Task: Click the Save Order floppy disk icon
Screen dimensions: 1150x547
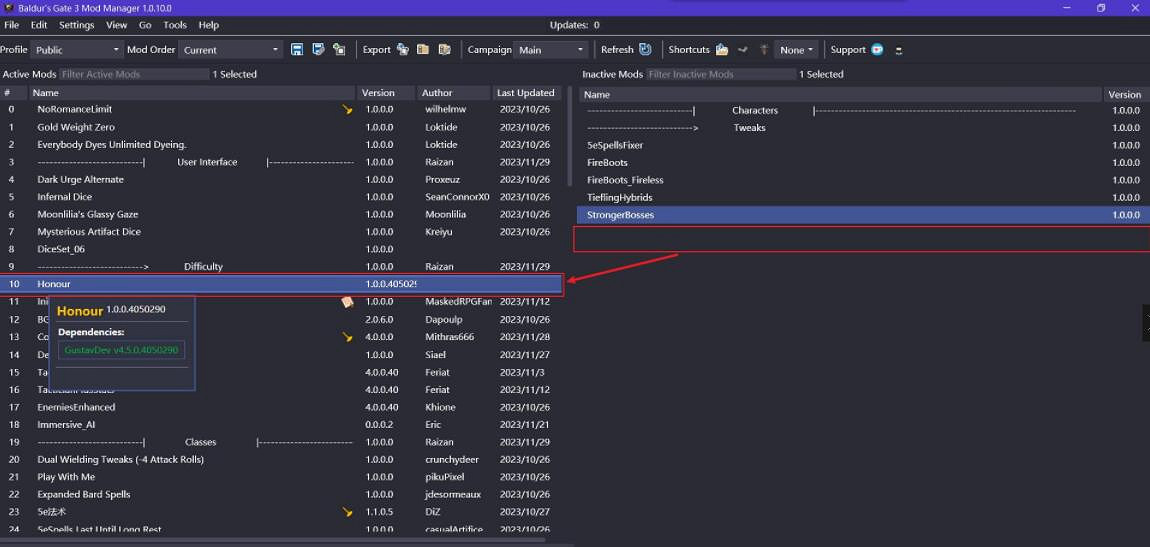Action: 297,50
